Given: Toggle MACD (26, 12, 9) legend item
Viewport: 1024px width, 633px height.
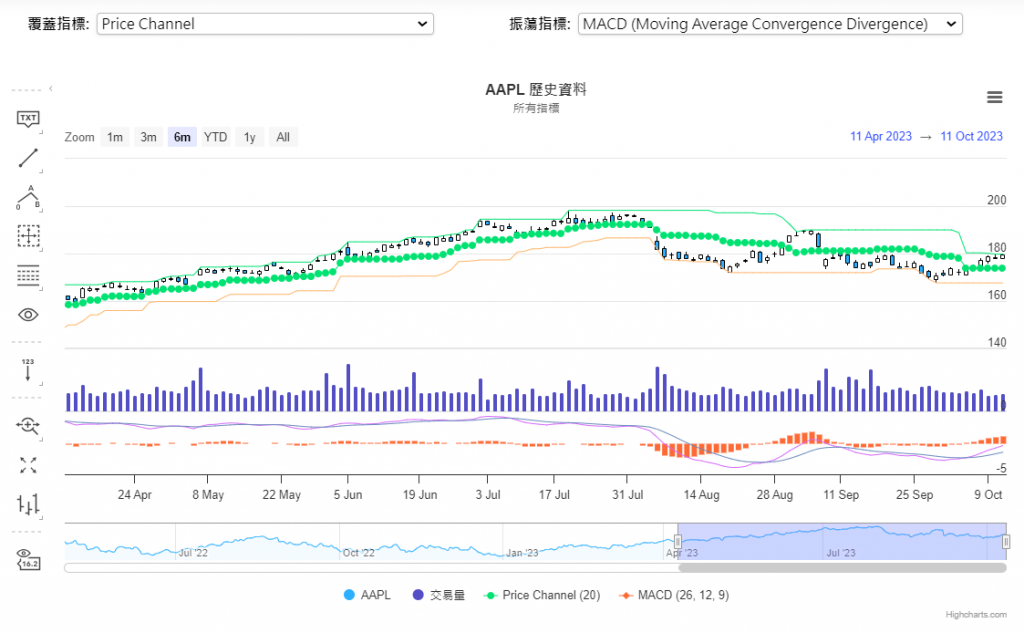Looking at the screenshot, I should (674, 595).
